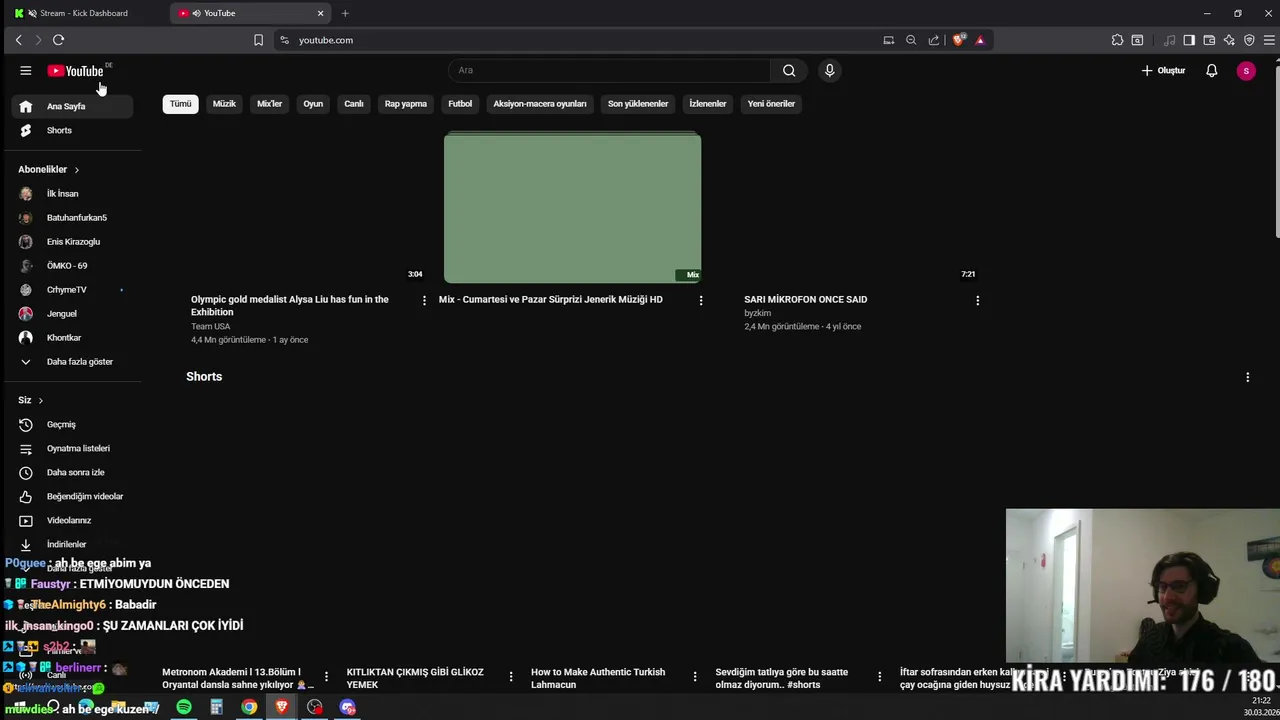
Task: Reload the page in browser toolbar
Action: tap(58, 40)
